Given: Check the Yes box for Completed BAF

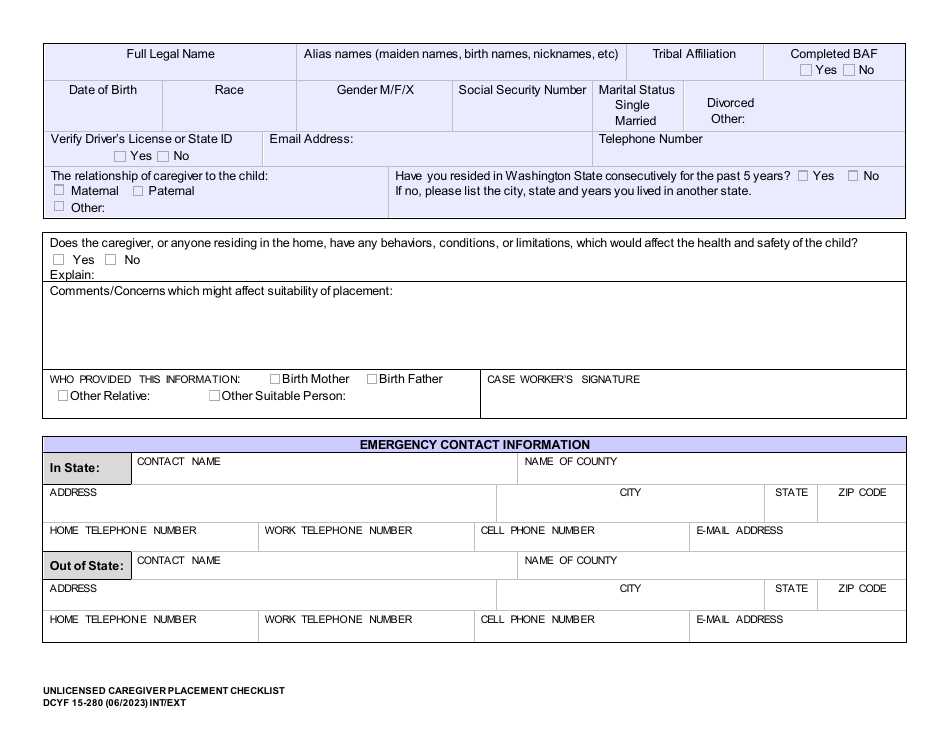Looking at the screenshot, I should coord(806,70).
